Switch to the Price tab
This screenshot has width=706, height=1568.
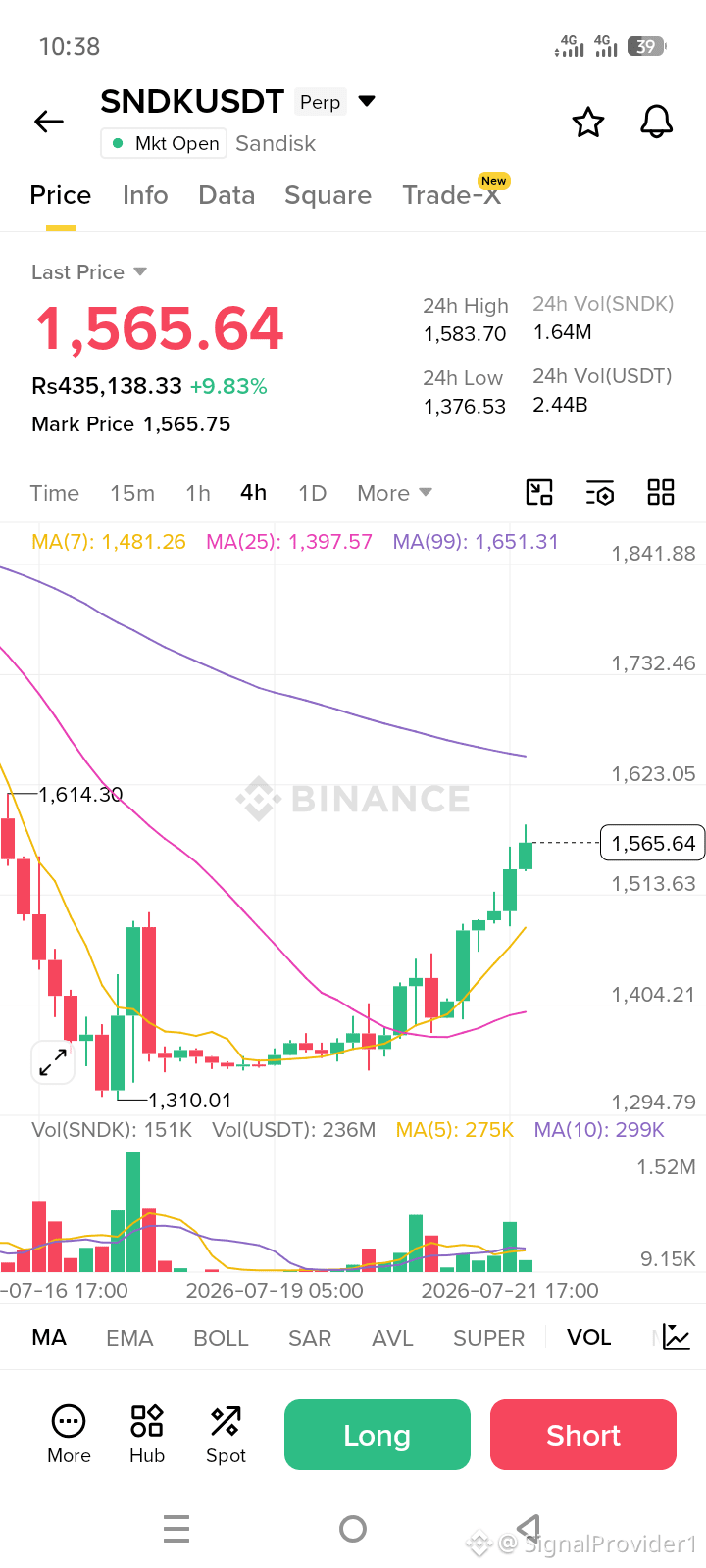pyautogui.click(x=61, y=195)
